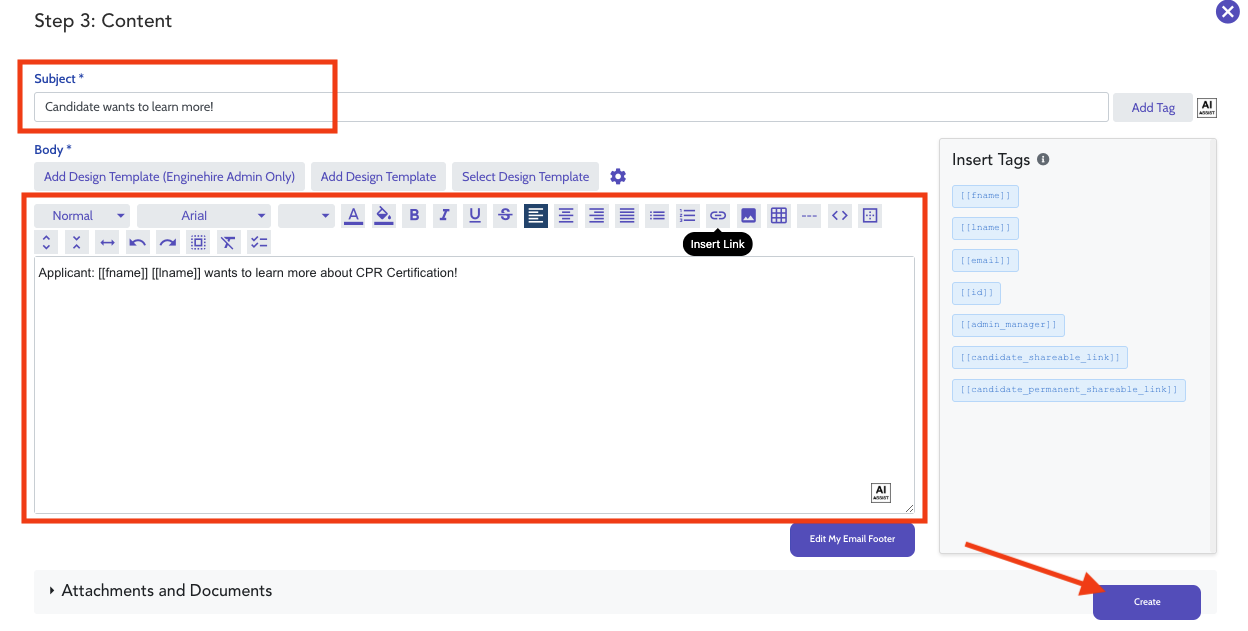
Task: Select the Italic formatting icon
Action: (x=444, y=215)
